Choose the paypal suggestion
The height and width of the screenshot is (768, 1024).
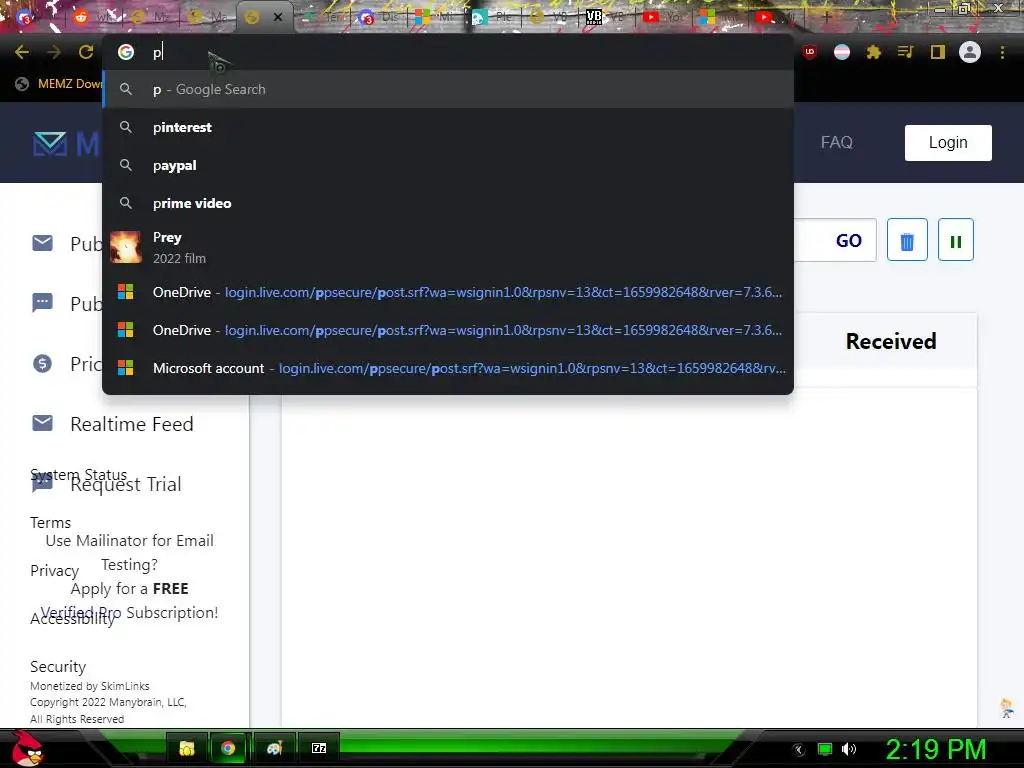(448, 165)
